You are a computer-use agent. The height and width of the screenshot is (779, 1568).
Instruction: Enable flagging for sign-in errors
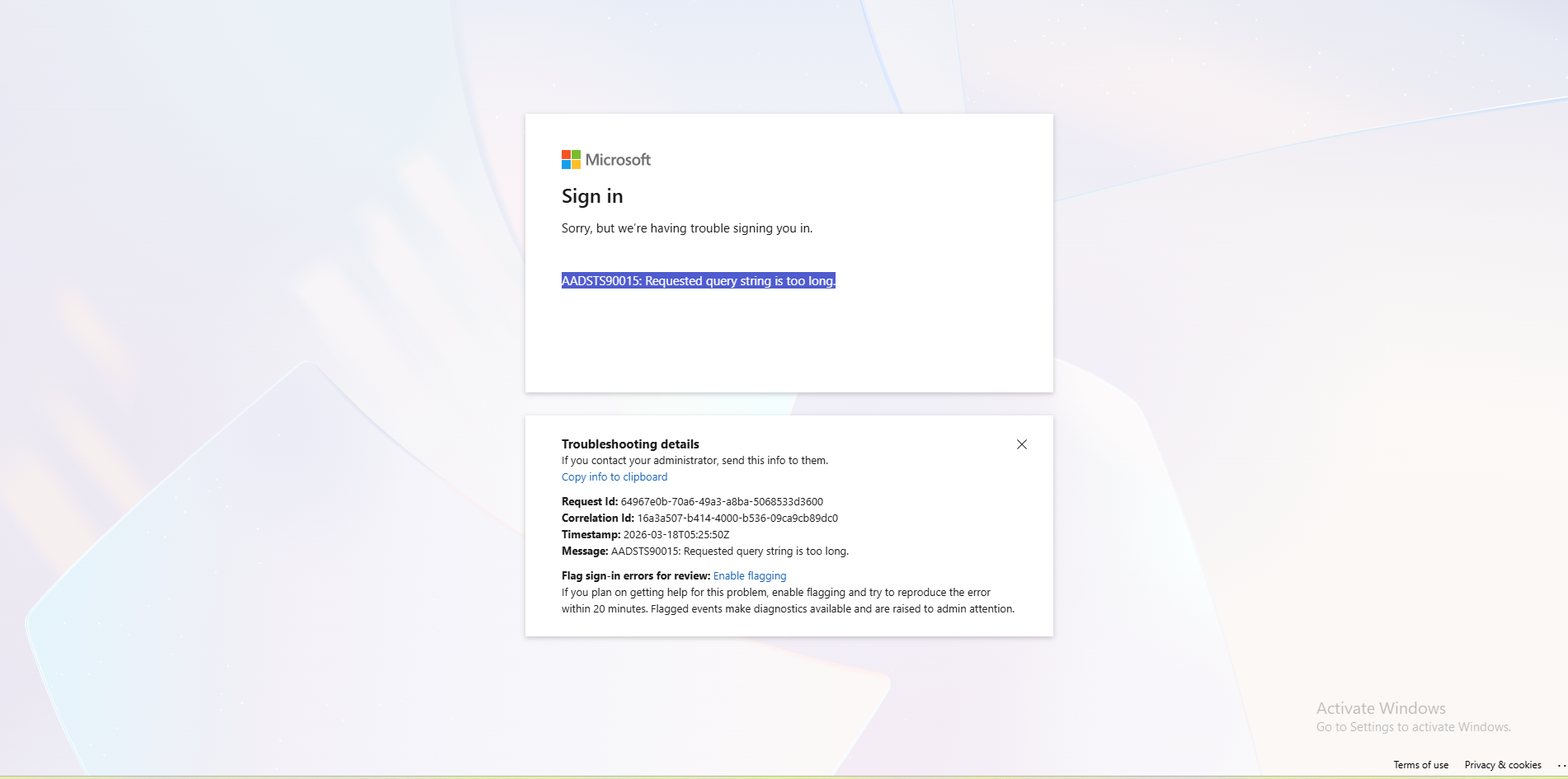click(749, 575)
